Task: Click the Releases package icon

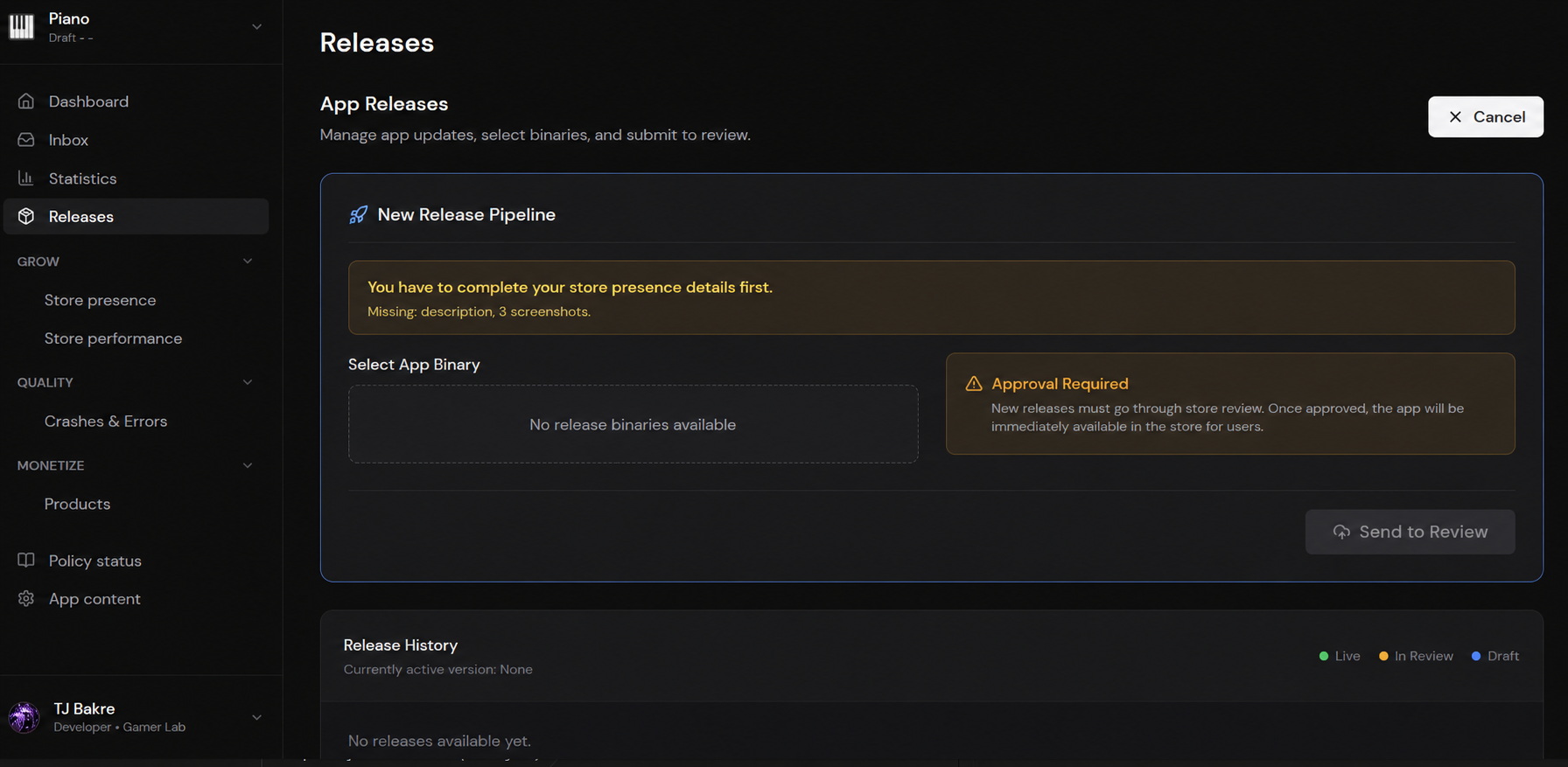Action: click(26, 216)
